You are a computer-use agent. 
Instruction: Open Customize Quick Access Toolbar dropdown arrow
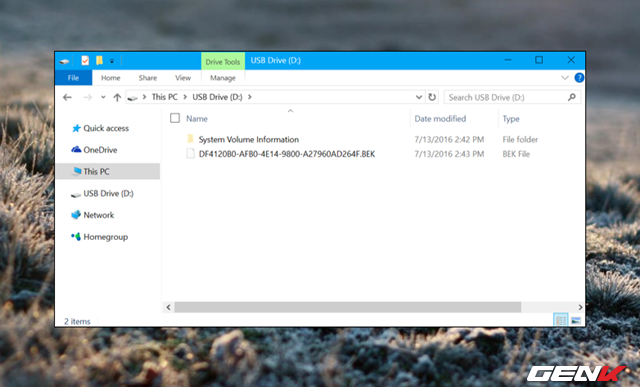tap(112, 61)
